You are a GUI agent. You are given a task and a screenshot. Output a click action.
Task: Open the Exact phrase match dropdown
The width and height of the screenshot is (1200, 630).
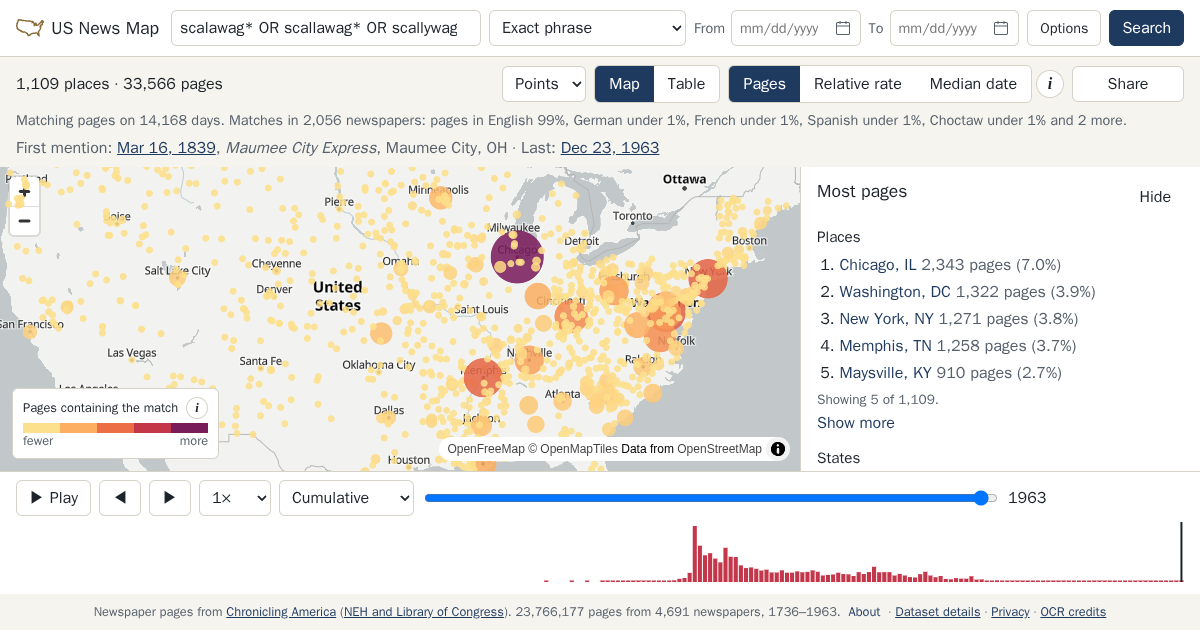point(587,28)
